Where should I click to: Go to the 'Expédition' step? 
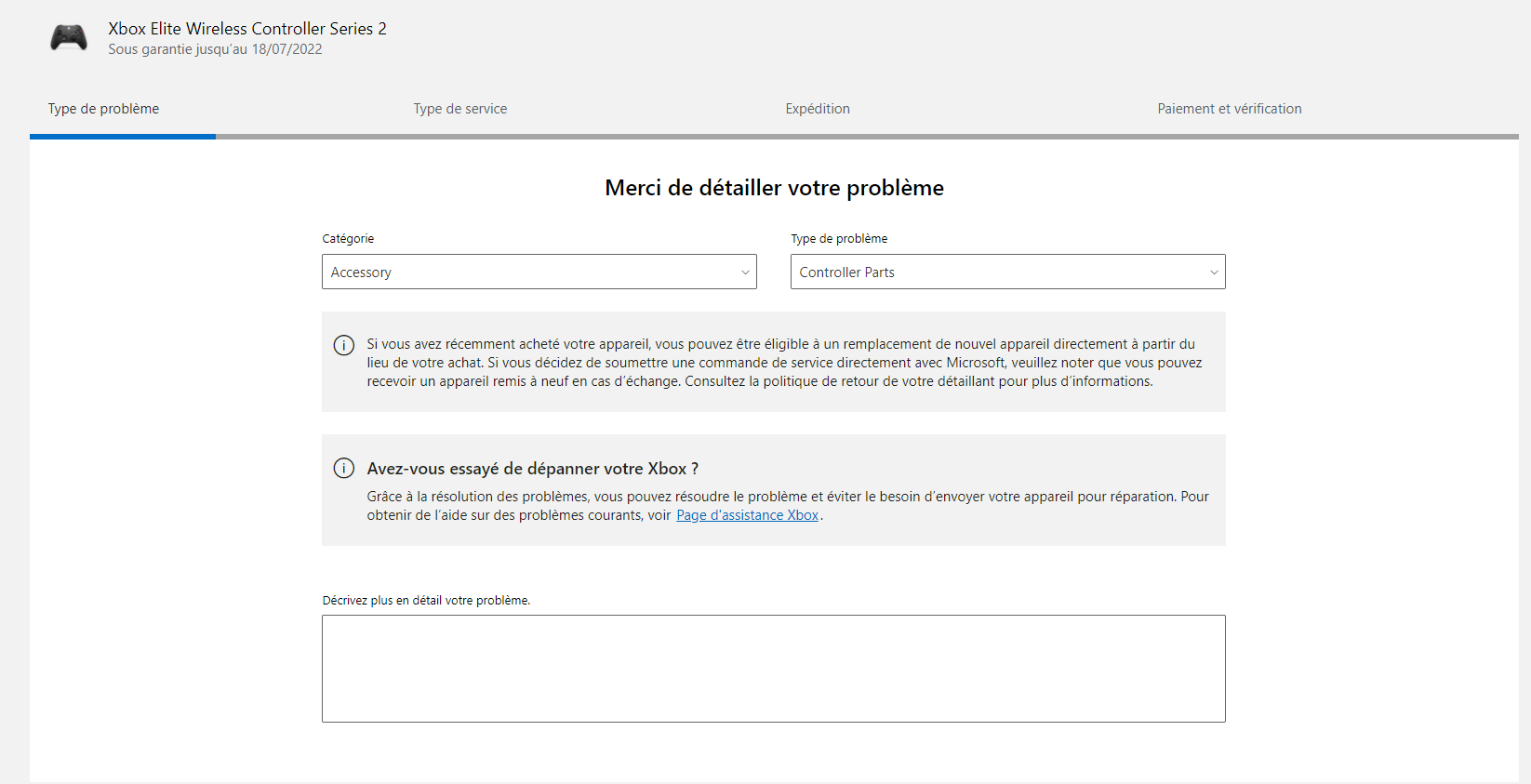tap(818, 109)
